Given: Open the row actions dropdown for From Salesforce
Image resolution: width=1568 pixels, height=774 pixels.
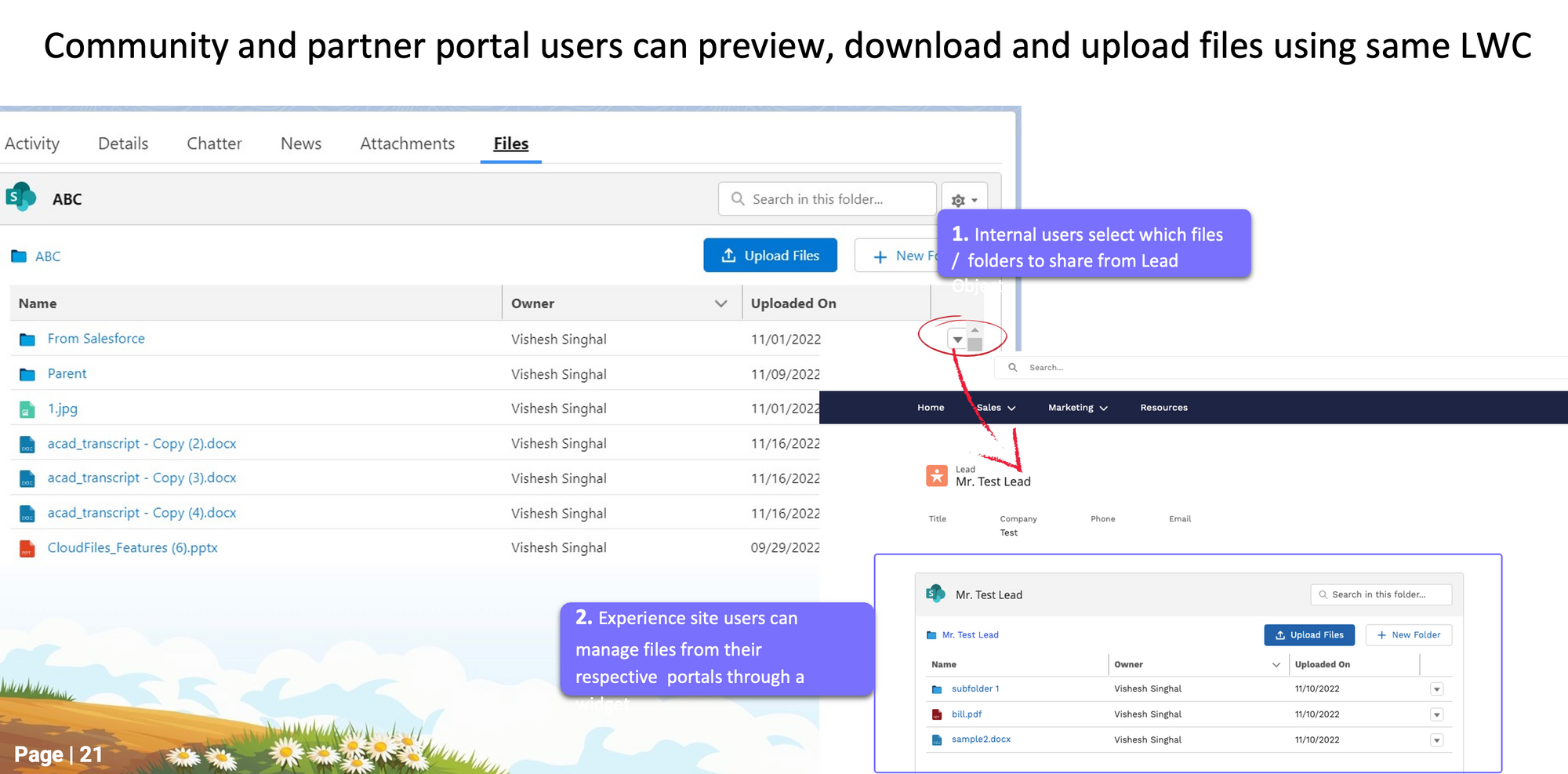Looking at the screenshot, I should tap(957, 340).
